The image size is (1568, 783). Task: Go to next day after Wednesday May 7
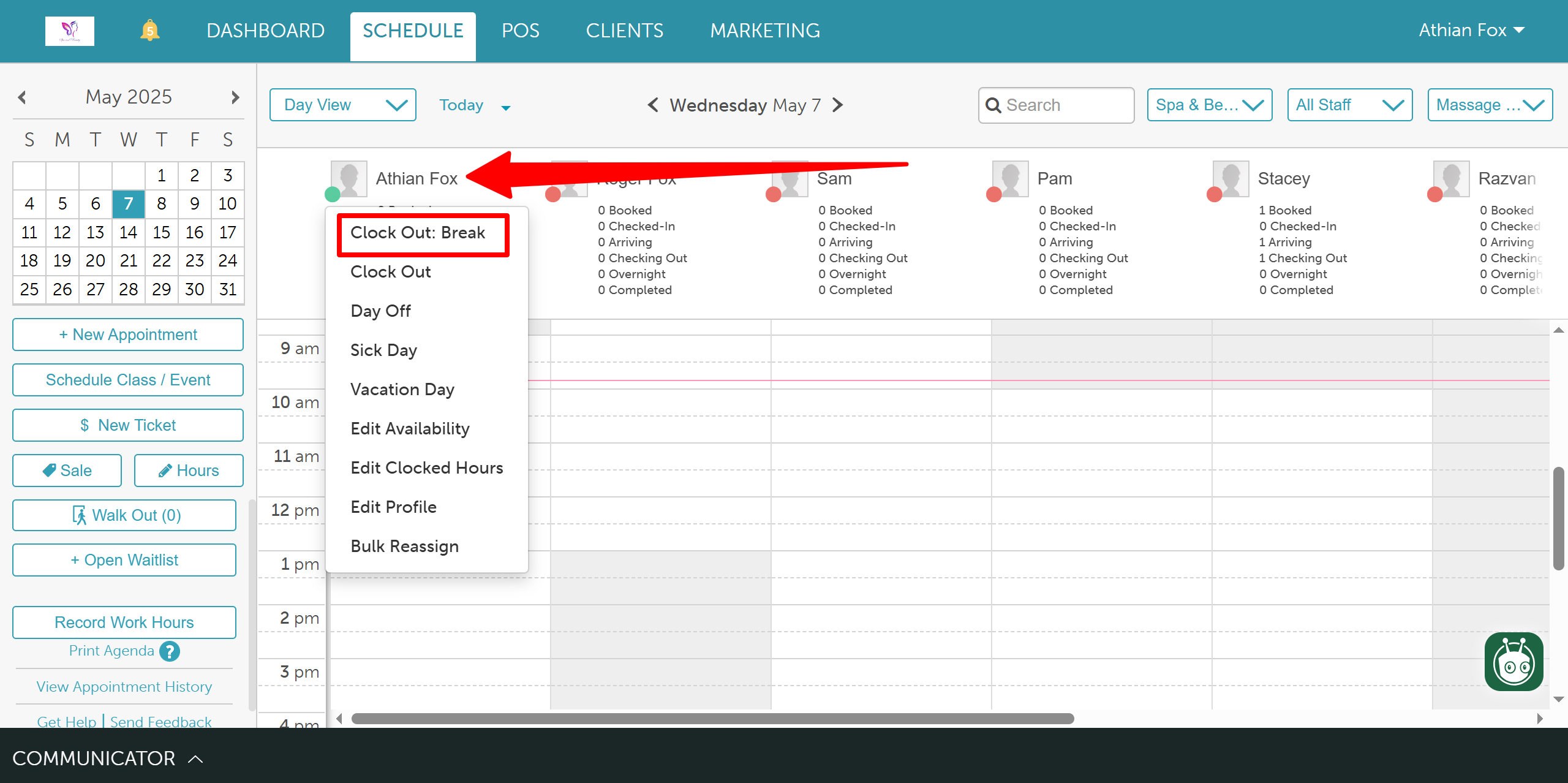click(839, 105)
